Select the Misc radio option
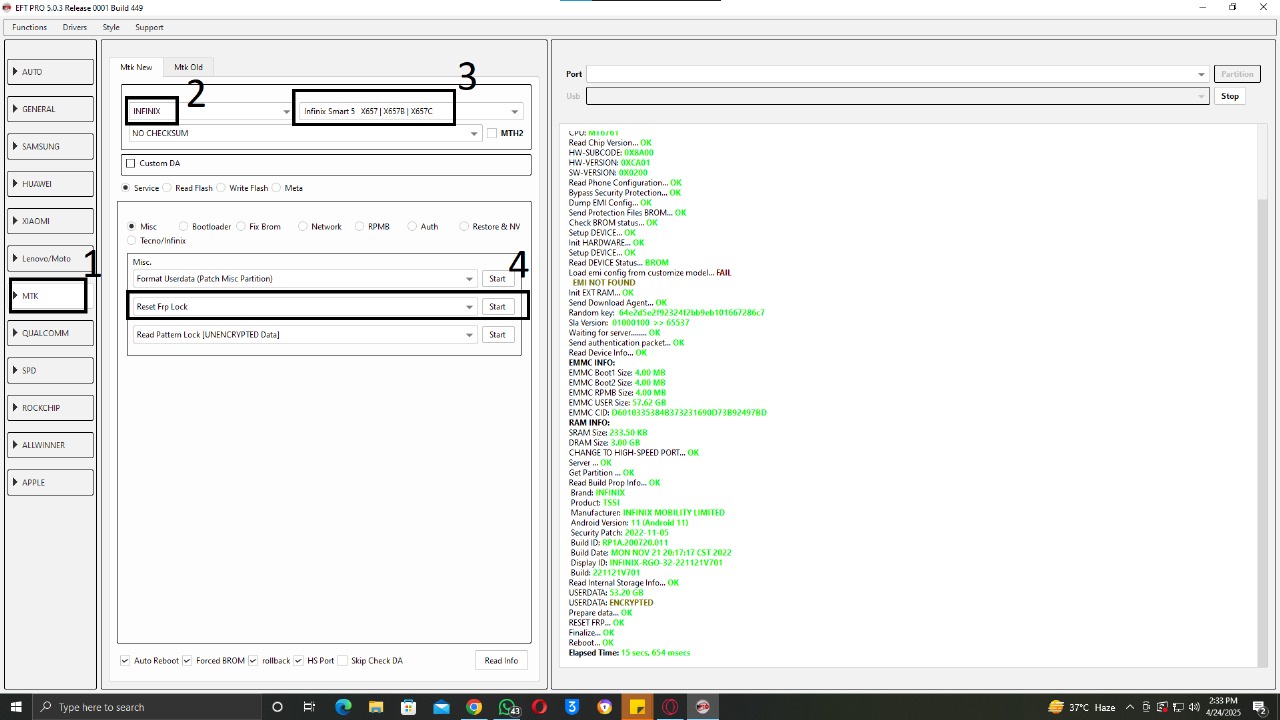Viewport: 1280px width, 720px height. click(132, 227)
